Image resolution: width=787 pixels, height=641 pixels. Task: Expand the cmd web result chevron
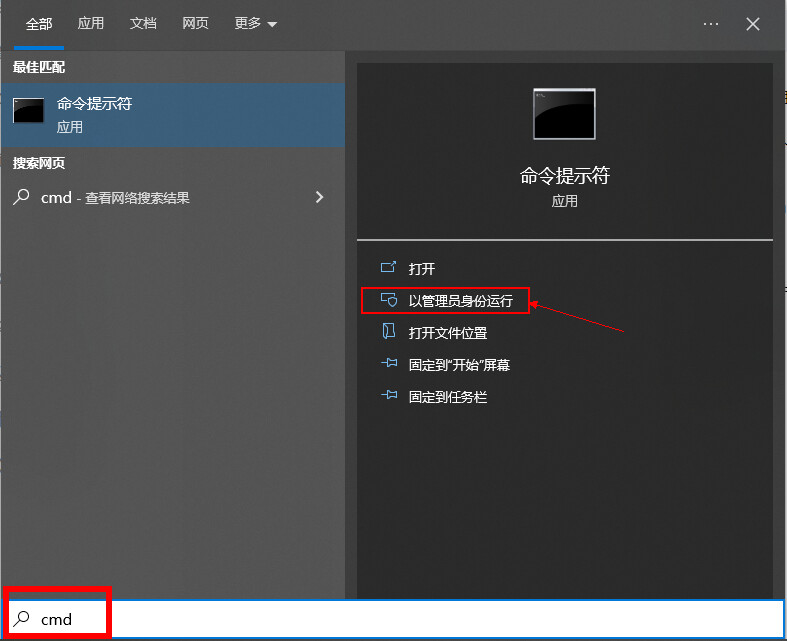point(319,197)
